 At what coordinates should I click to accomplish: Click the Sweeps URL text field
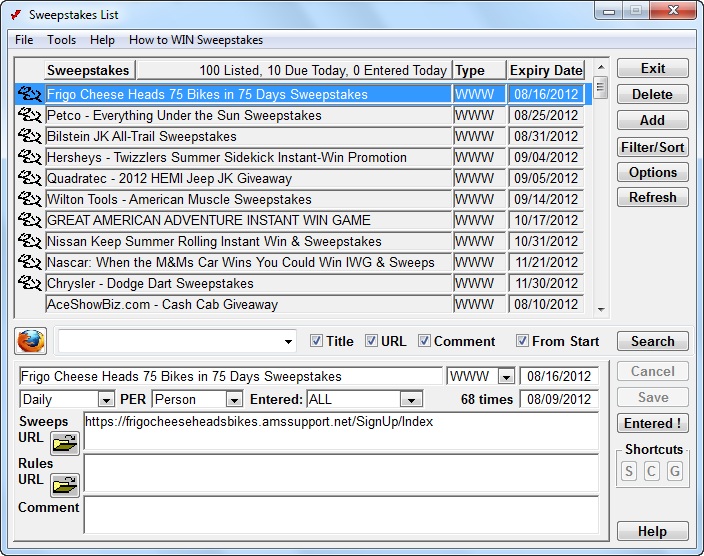point(341,431)
